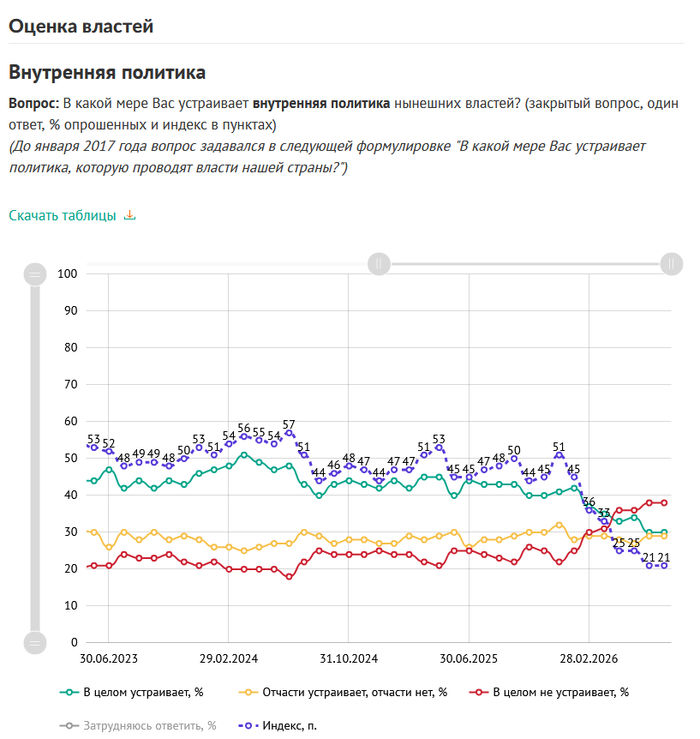Open the Скачать таблицы link
This screenshot has height=739, width=700.
click(x=62, y=215)
